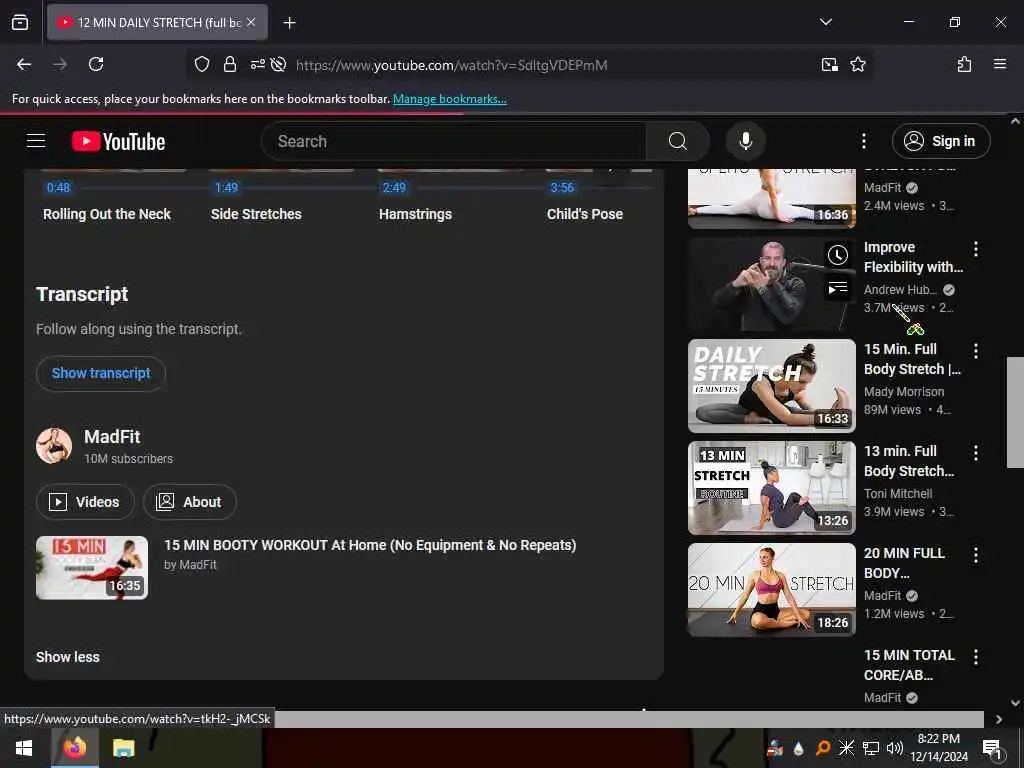
Task: Open MadFit Videos button
Action: tap(85, 502)
